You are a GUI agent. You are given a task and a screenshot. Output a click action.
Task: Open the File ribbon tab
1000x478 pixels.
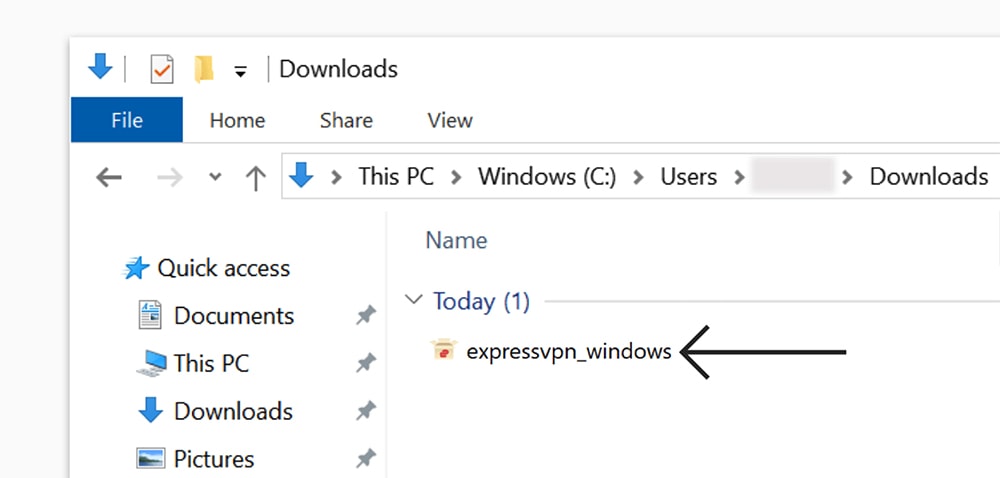click(x=127, y=120)
